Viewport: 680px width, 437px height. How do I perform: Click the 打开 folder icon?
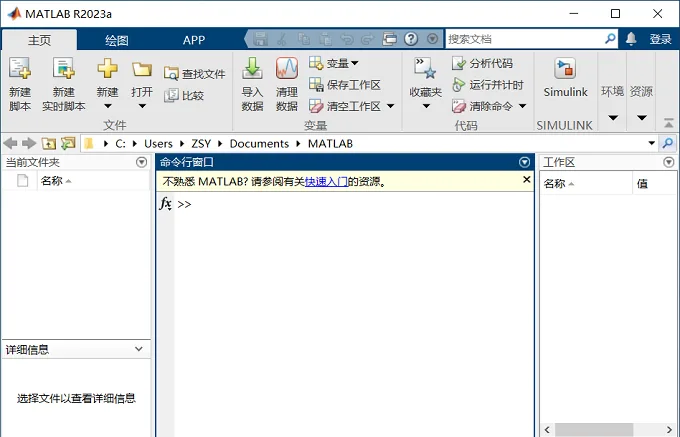click(x=142, y=68)
